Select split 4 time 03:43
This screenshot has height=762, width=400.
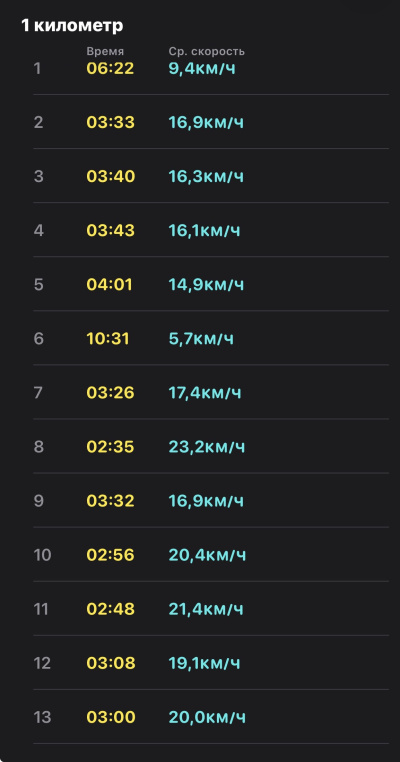tap(110, 230)
